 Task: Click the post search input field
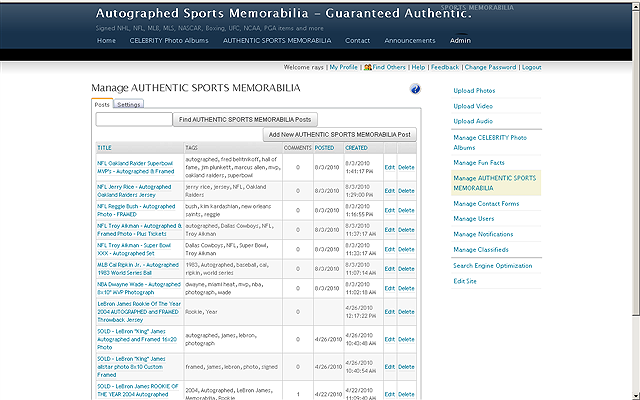(x=134, y=119)
